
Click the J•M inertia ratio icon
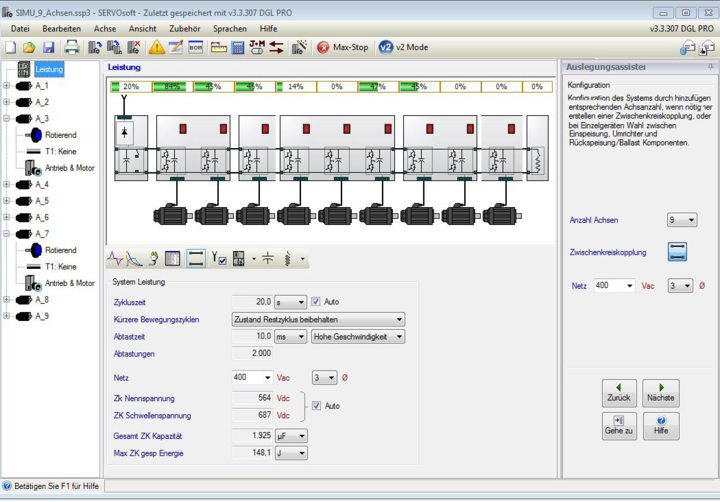pyautogui.click(x=257, y=47)
